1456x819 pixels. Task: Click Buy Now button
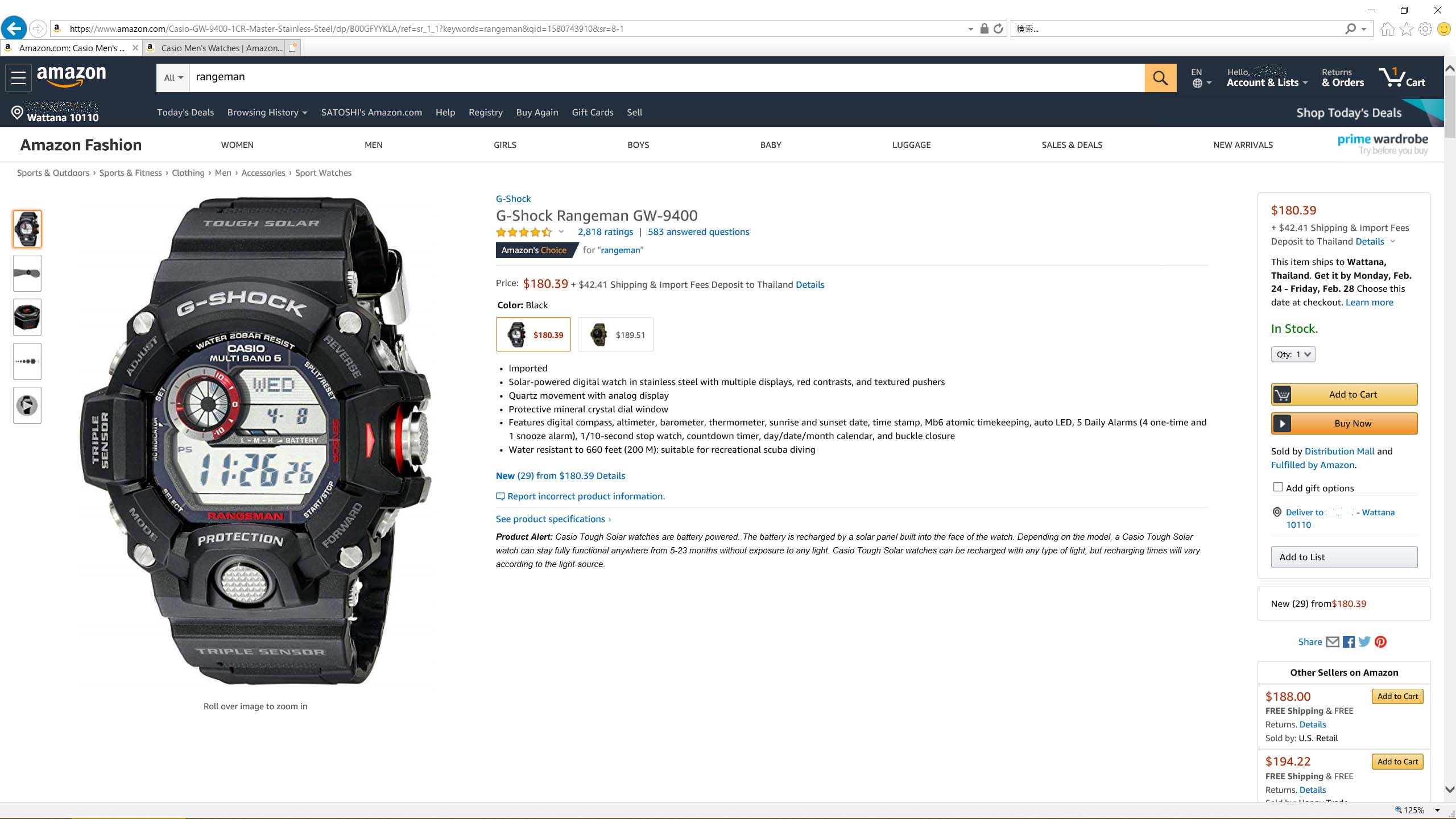[1344, 423]
